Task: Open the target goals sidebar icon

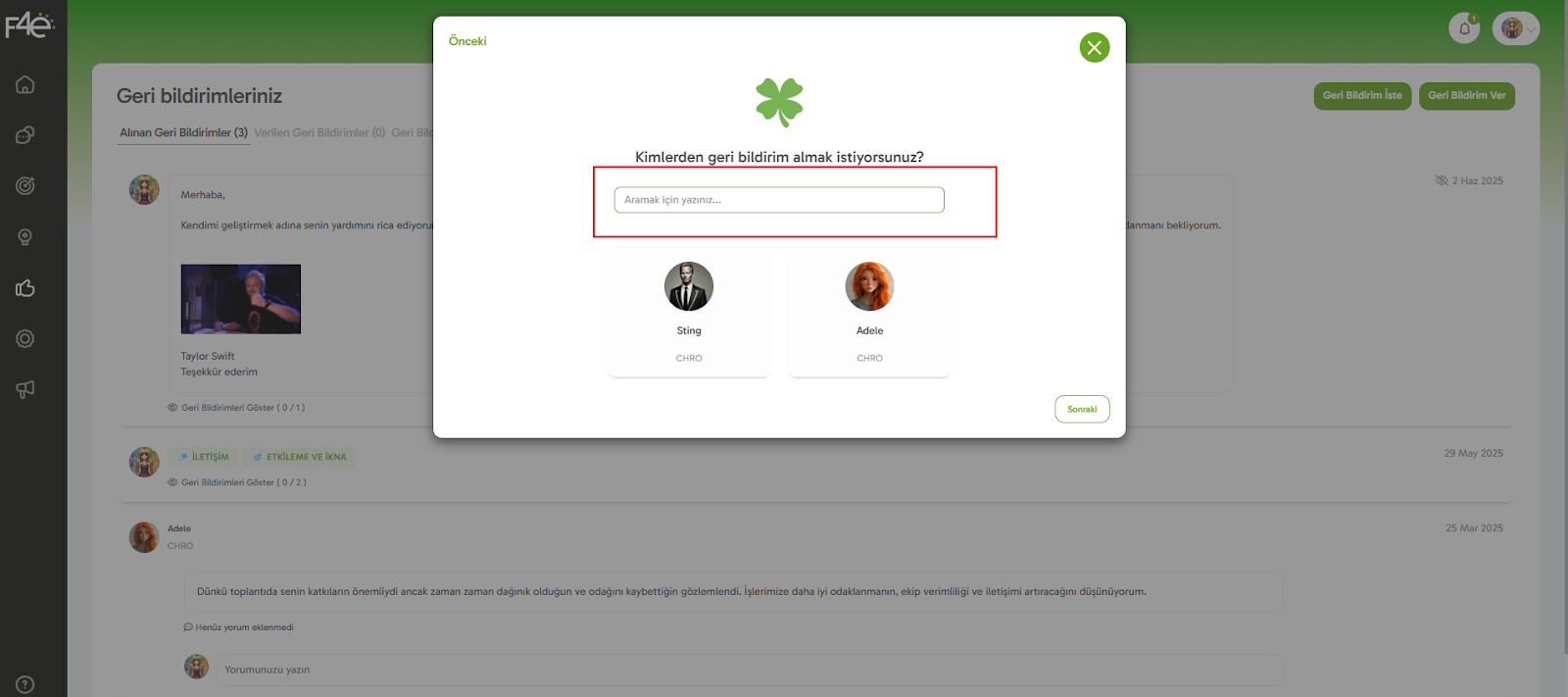Action: (25, 186)
